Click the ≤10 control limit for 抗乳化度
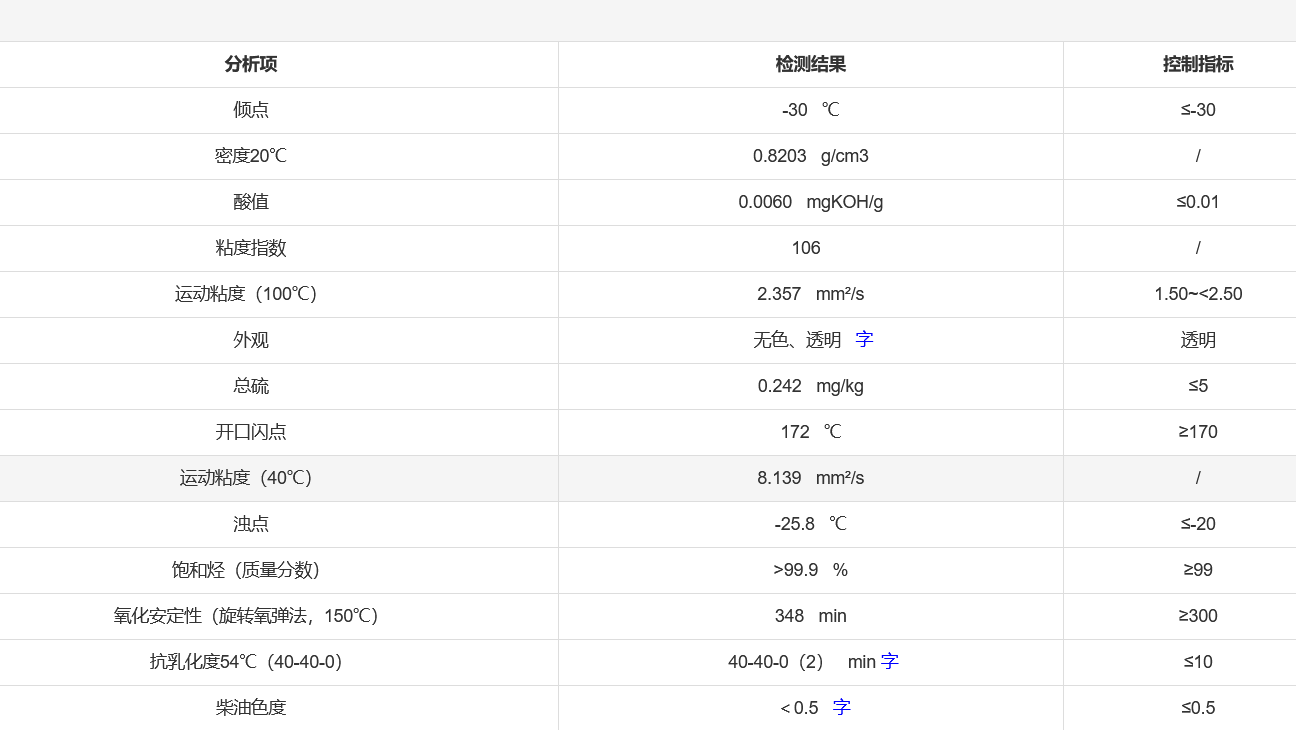Screen dimensions: 1296x730 pyautogui.click(x=1197, y=662)
